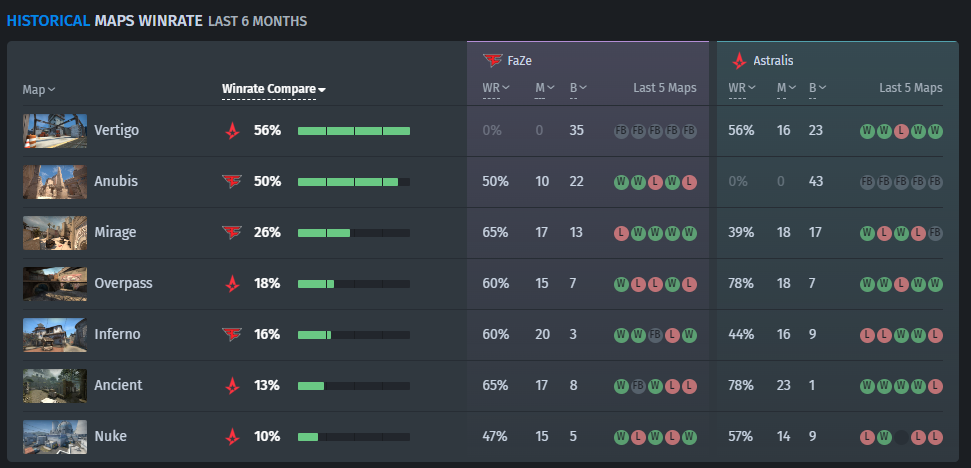Click the L badge in FaZe Mirage row
The width and height of the screenshot is (971, 468).
(x=621, y=233)
